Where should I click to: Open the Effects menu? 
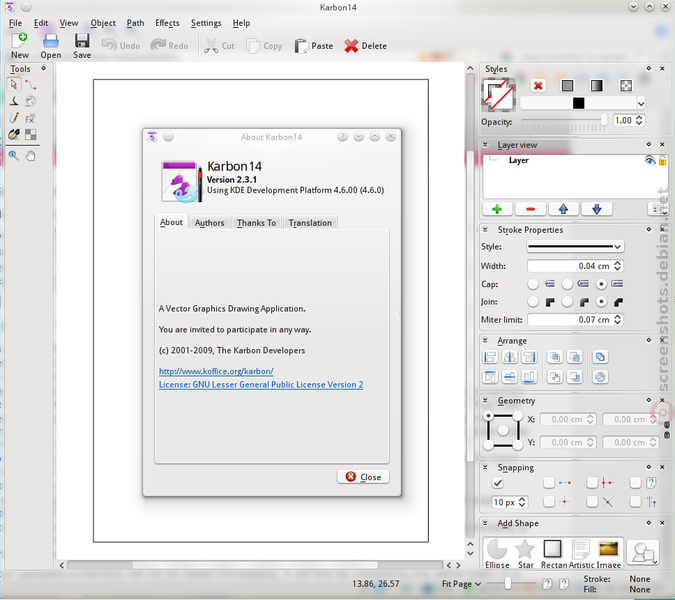[167, 23]
